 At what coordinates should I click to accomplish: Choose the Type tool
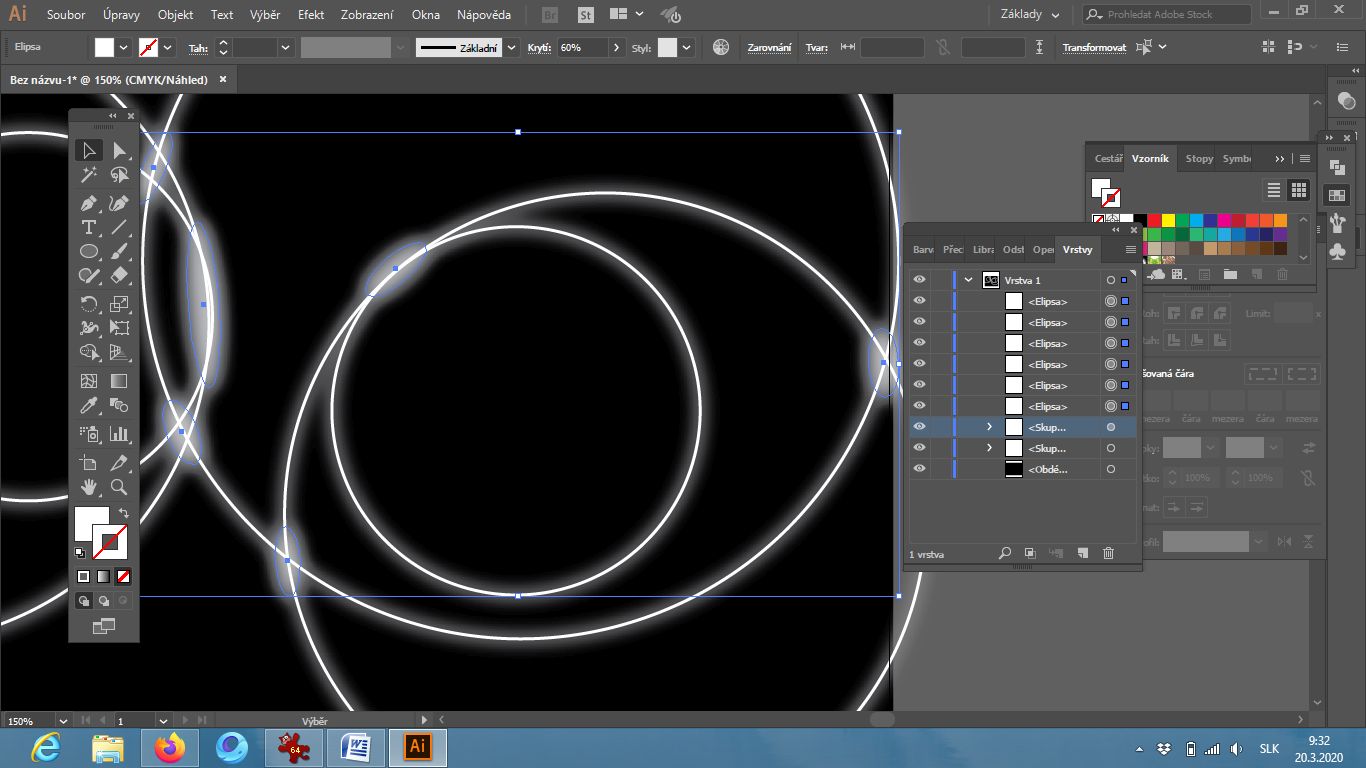click(x=89, y=227)
